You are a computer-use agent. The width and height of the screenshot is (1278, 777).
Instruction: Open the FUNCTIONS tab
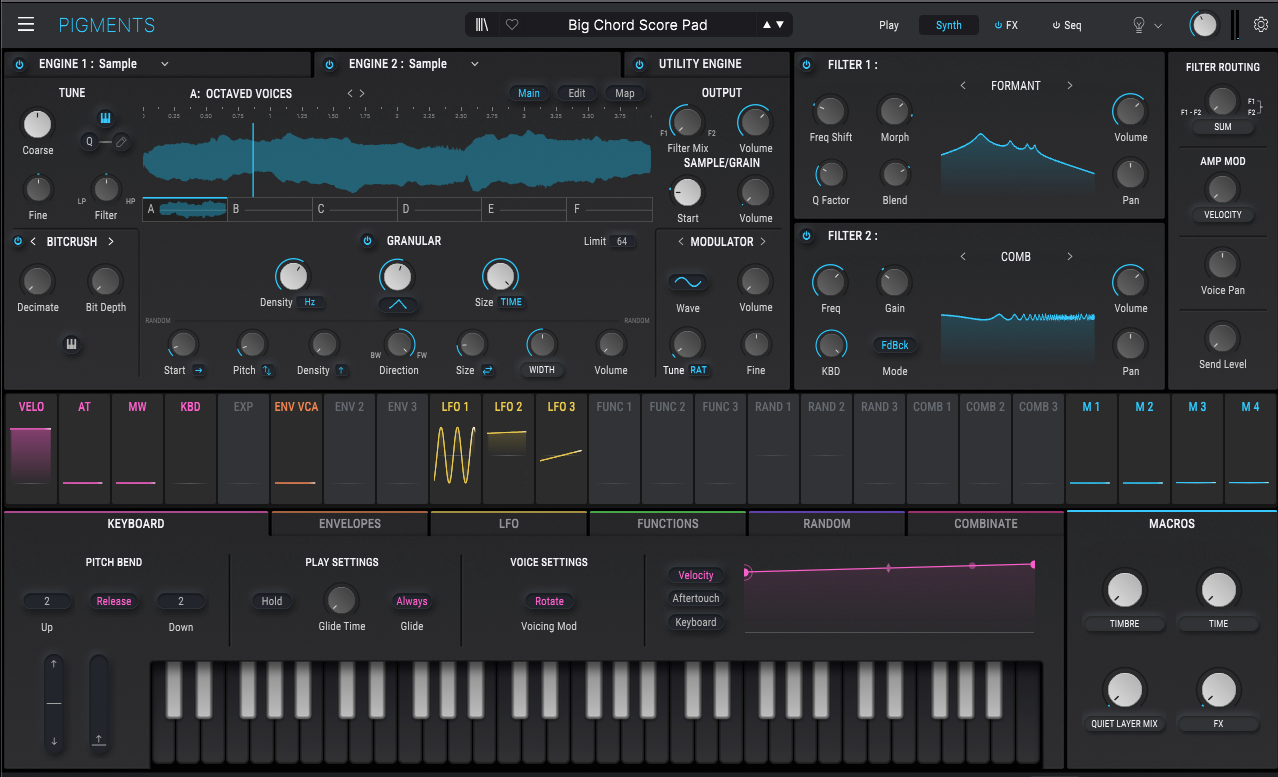(x=668, y=524)
